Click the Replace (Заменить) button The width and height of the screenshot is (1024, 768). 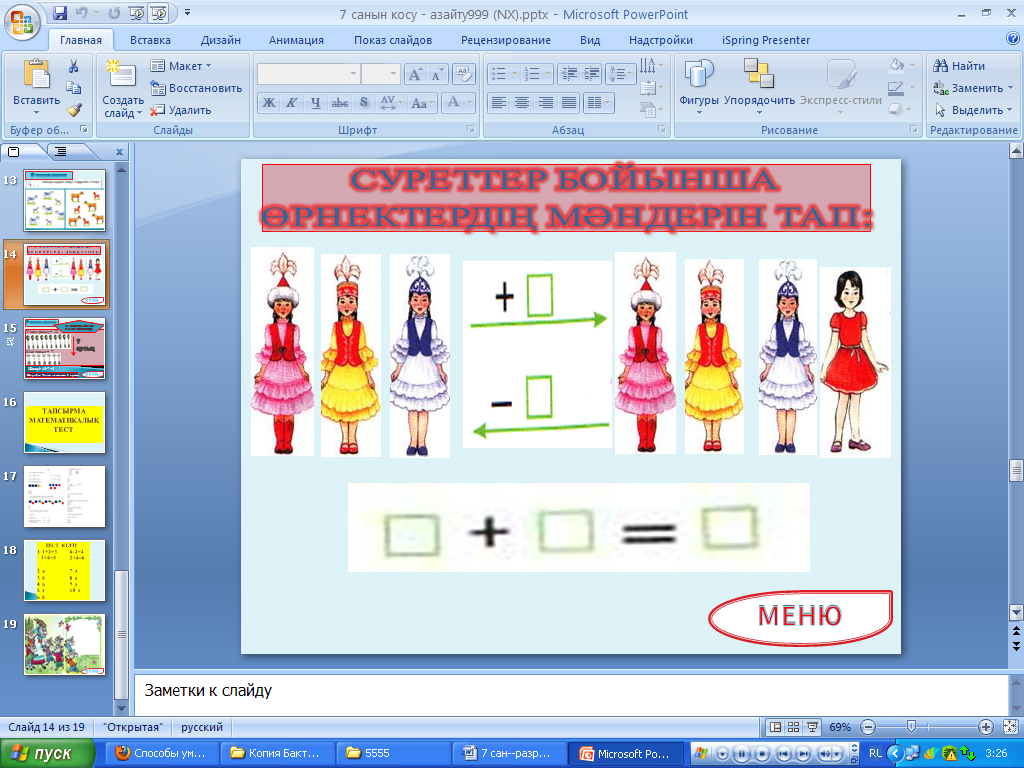(x=973, y=88)
